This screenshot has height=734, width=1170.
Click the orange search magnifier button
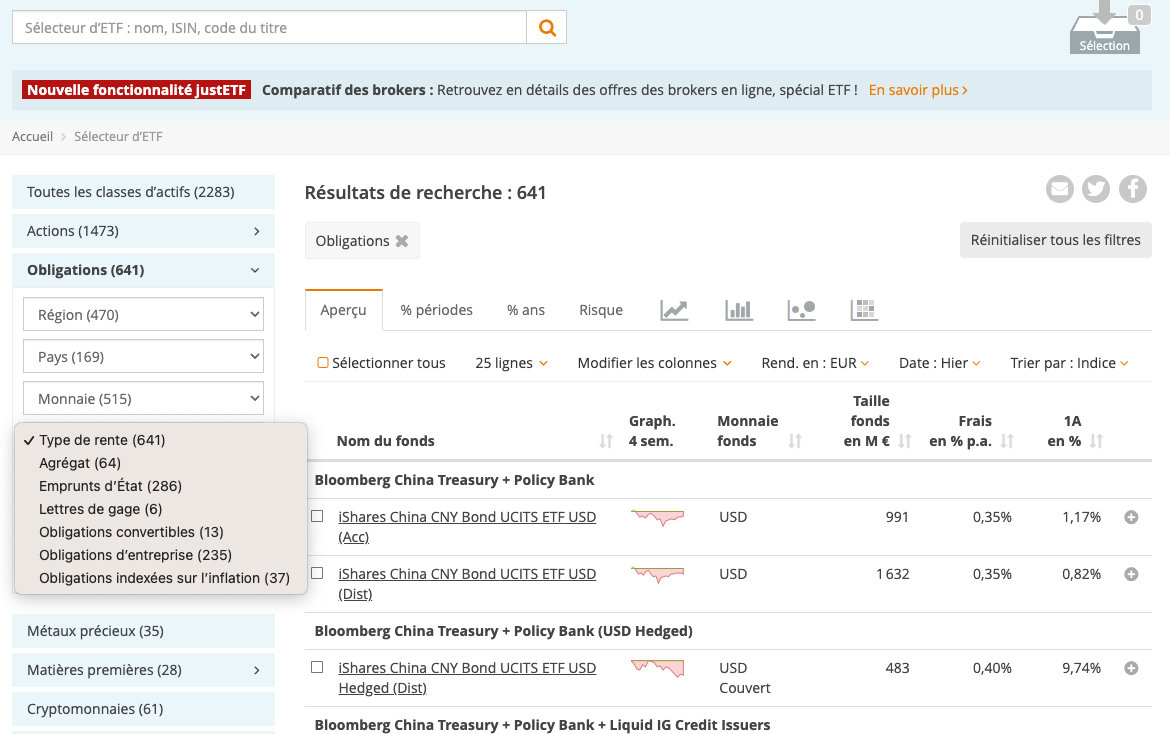(547, 28)
